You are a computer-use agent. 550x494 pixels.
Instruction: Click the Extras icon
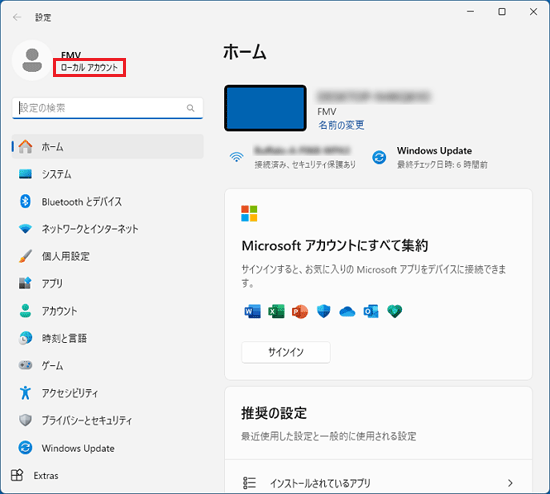pos(17,475)
